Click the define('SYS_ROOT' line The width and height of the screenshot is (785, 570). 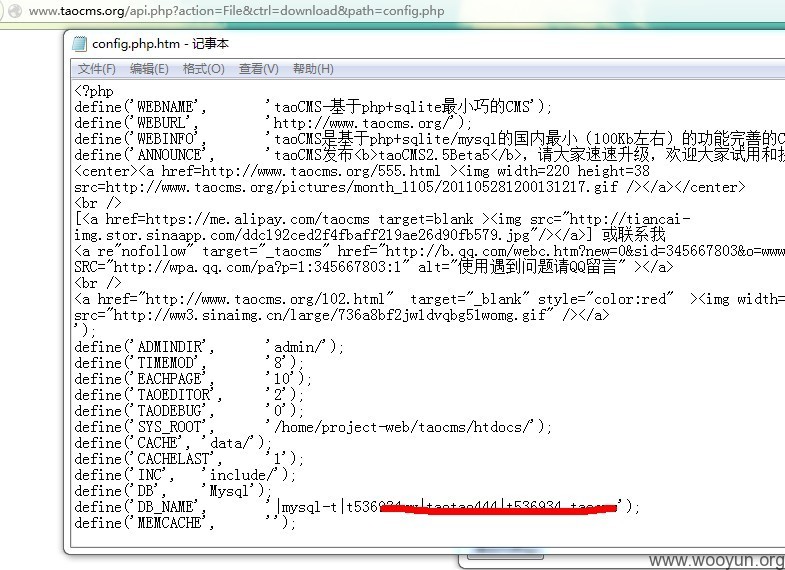313,427
